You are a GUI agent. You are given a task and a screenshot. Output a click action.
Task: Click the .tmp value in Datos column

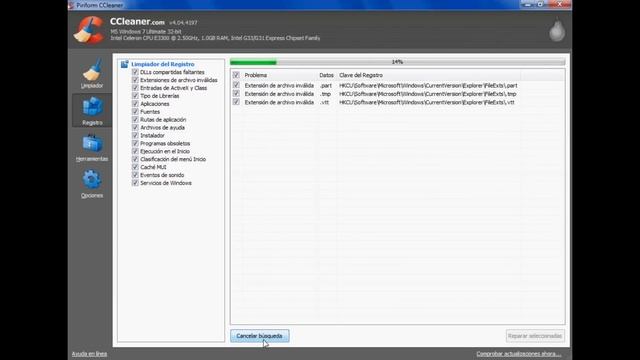point(325,94)
